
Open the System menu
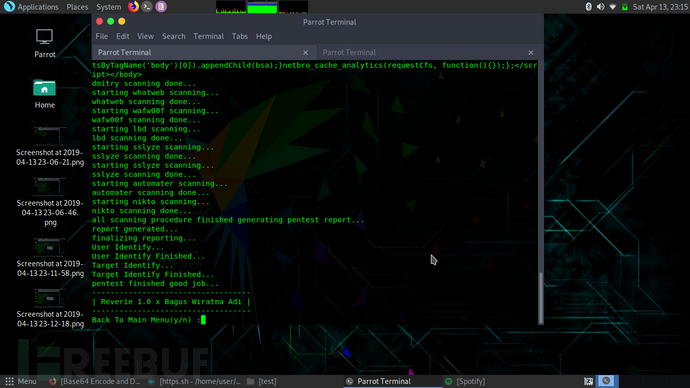click(x=108, y=7)
